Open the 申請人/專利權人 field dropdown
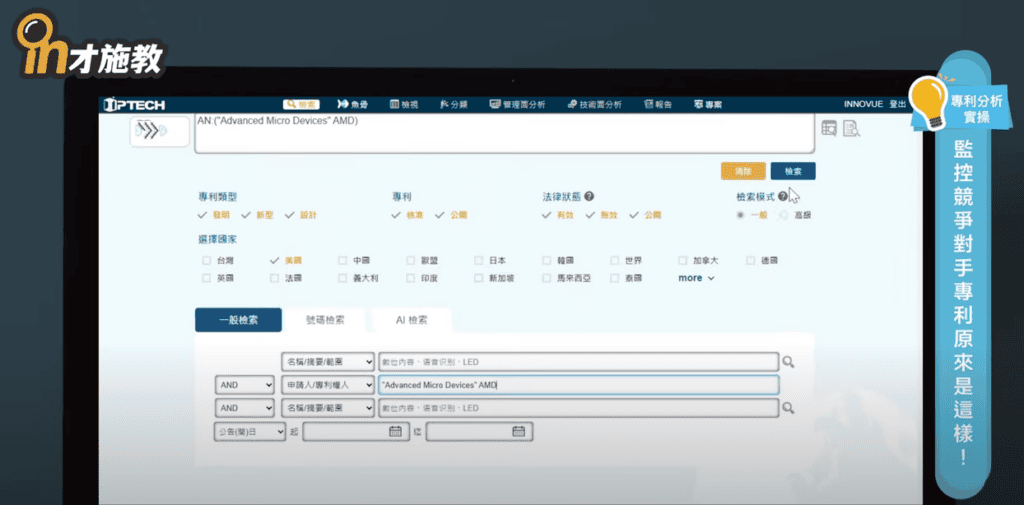Viewport: 1024px width, 505px height. point(327,385)
